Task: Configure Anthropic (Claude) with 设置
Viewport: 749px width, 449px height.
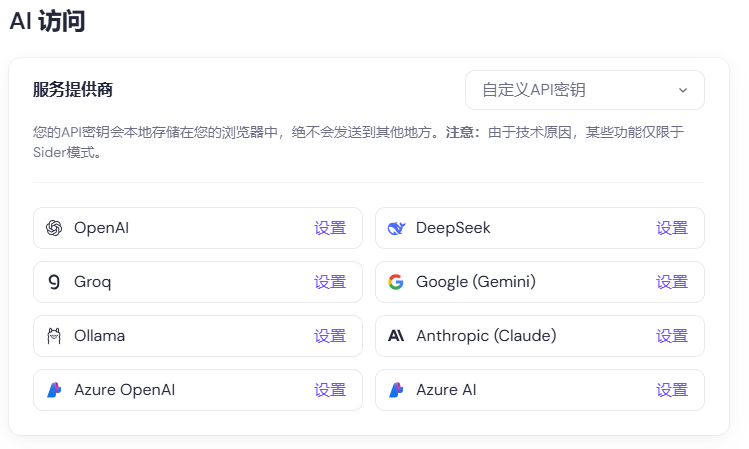Action: coord(672,336)
